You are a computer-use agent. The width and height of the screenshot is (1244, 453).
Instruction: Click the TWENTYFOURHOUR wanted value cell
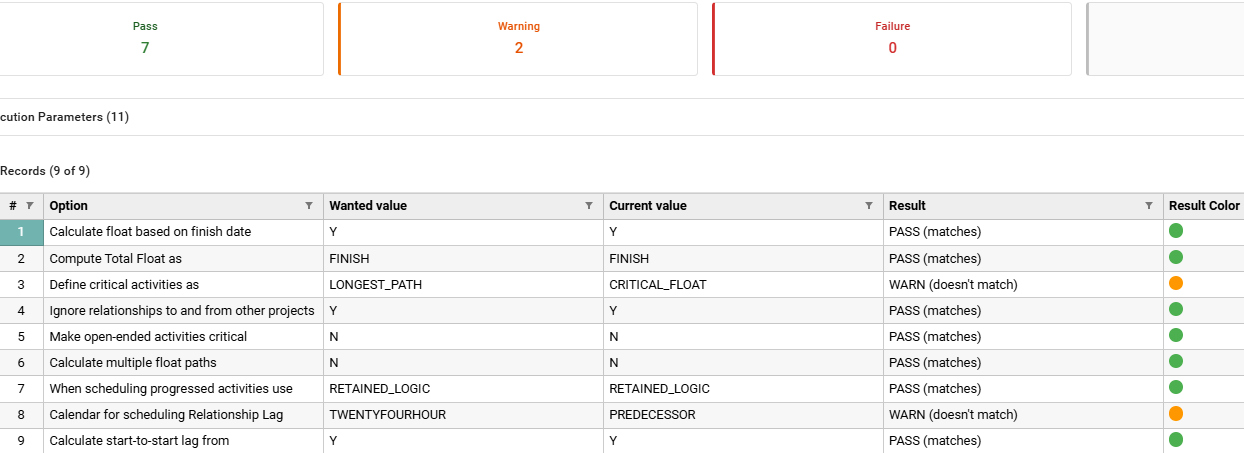point(387,414)
